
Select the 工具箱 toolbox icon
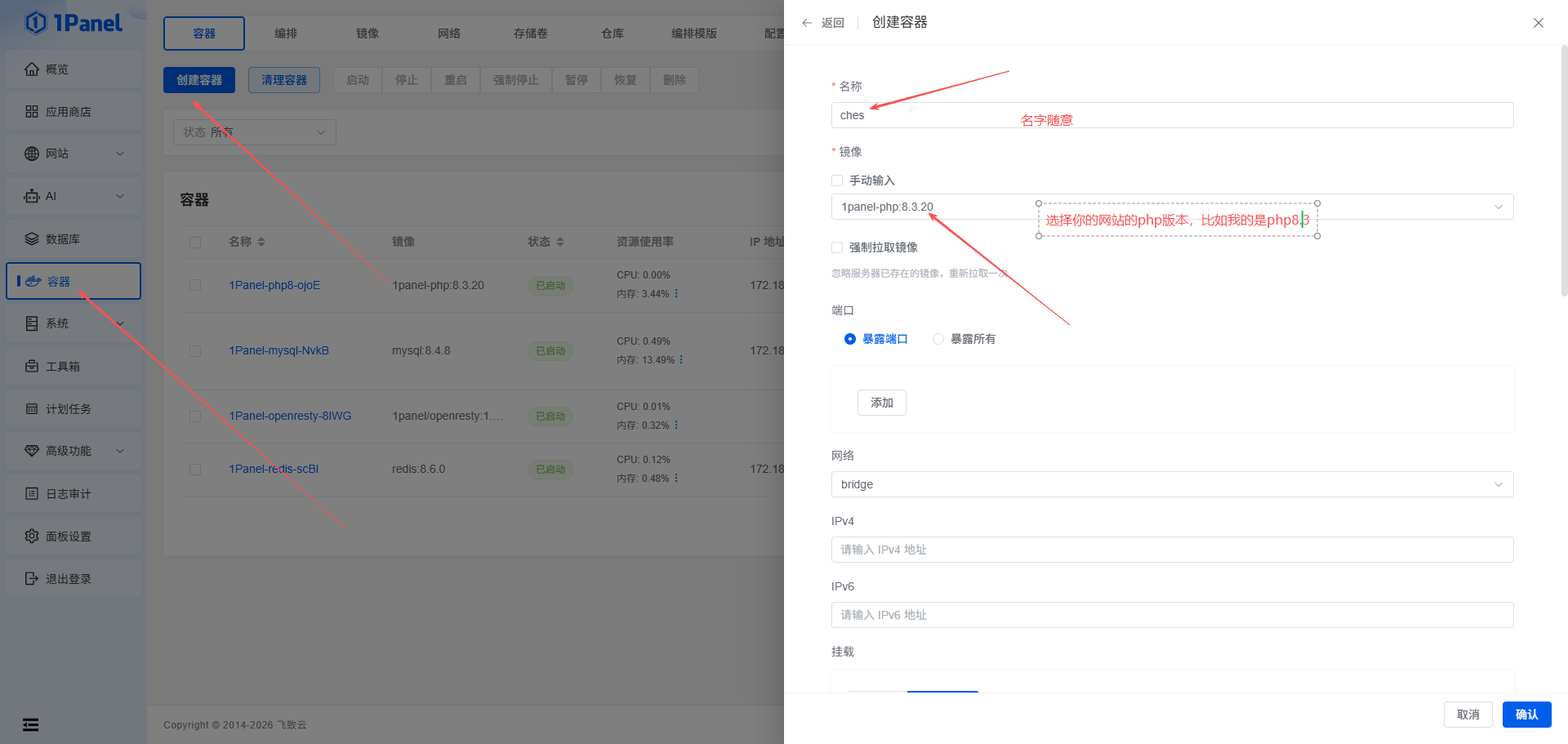(x=32, y=367)
